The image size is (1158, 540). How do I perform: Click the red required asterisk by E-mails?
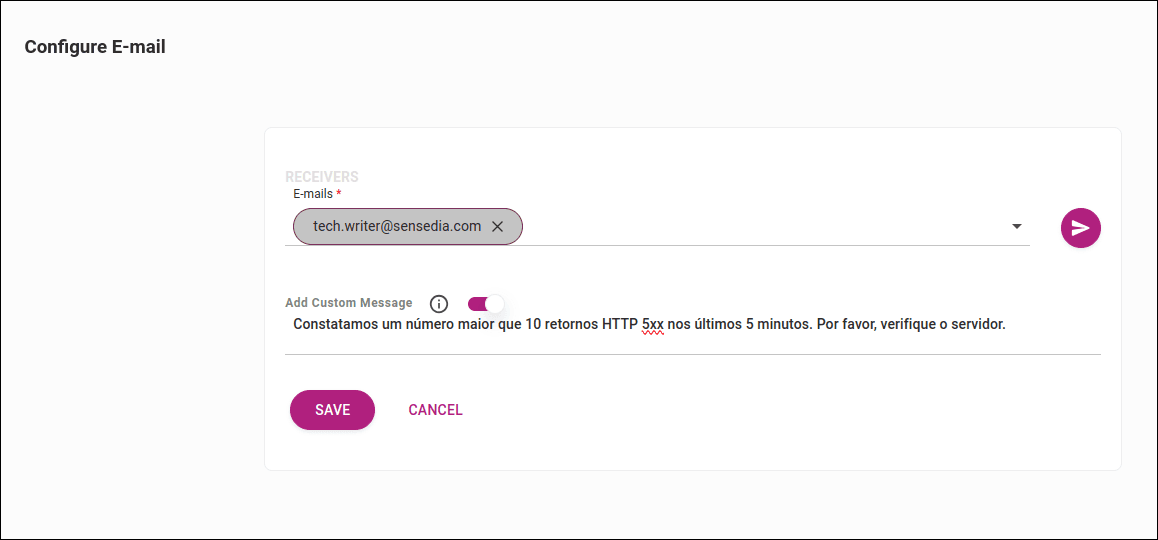339,193
